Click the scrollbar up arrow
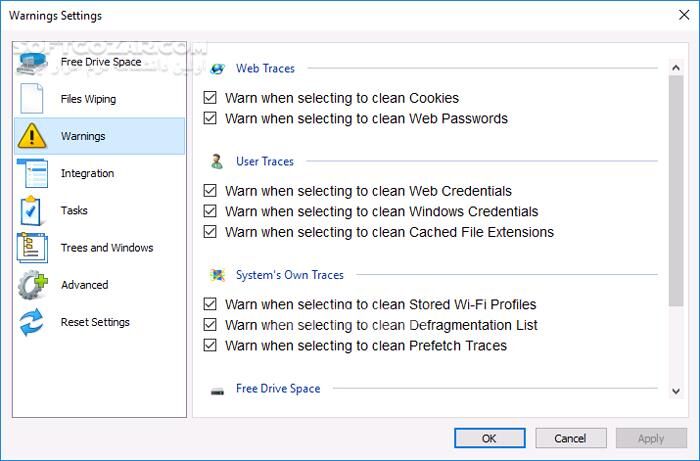 tap(677, 66)
